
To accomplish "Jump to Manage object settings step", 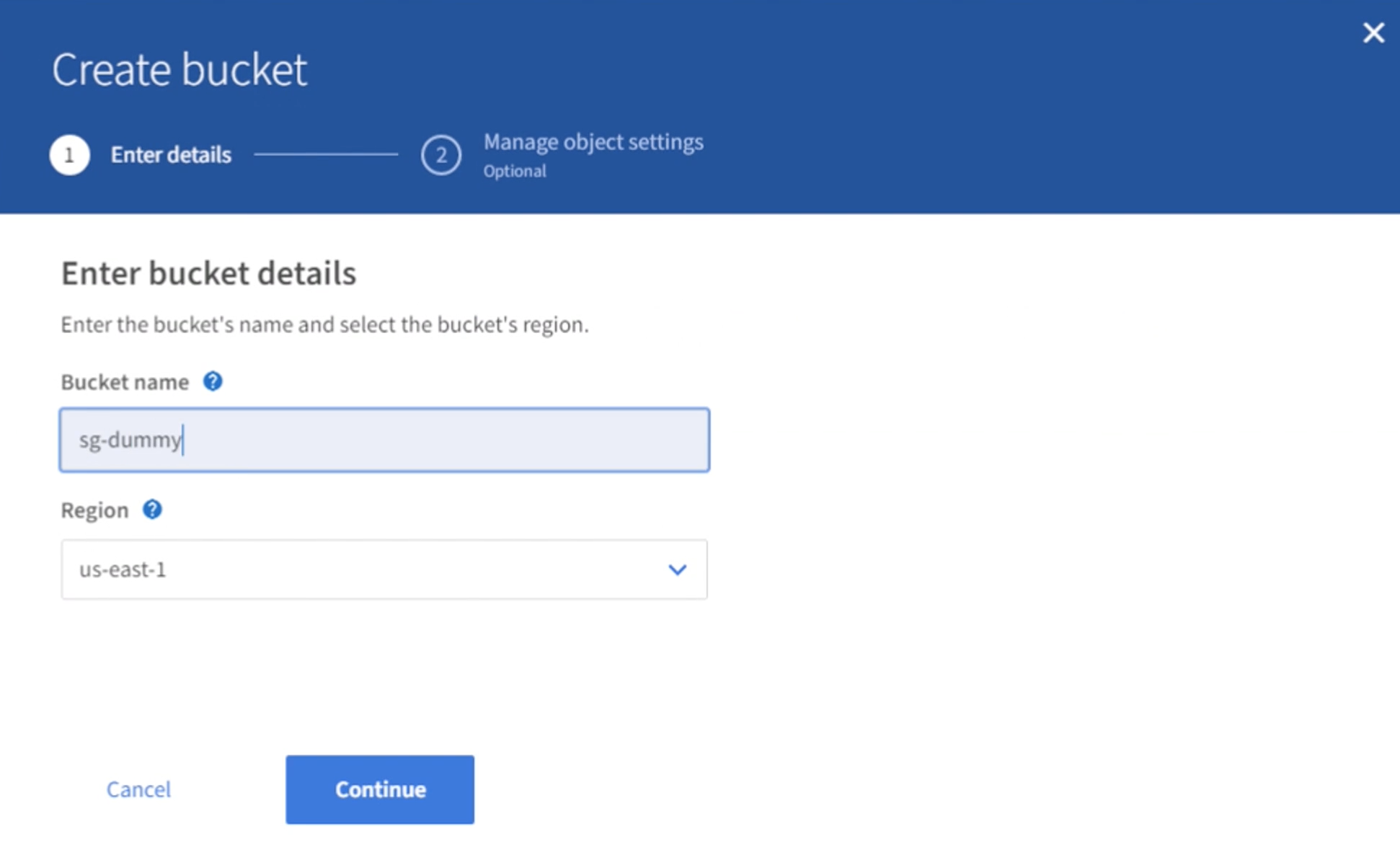I will 593,142.
